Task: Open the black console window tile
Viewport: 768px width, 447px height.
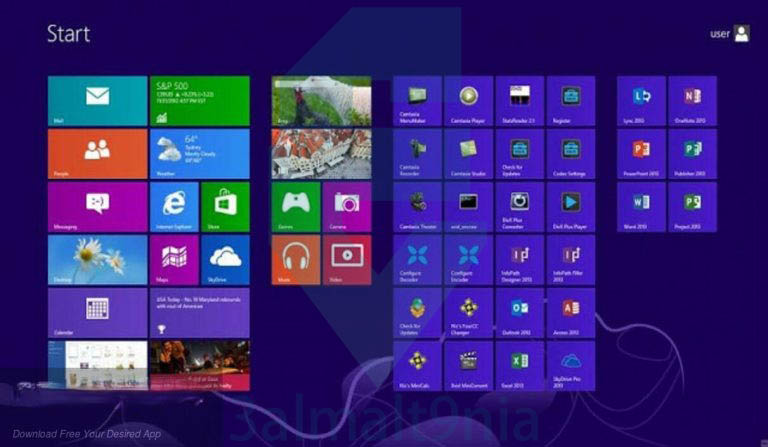Action: (469, 207)
